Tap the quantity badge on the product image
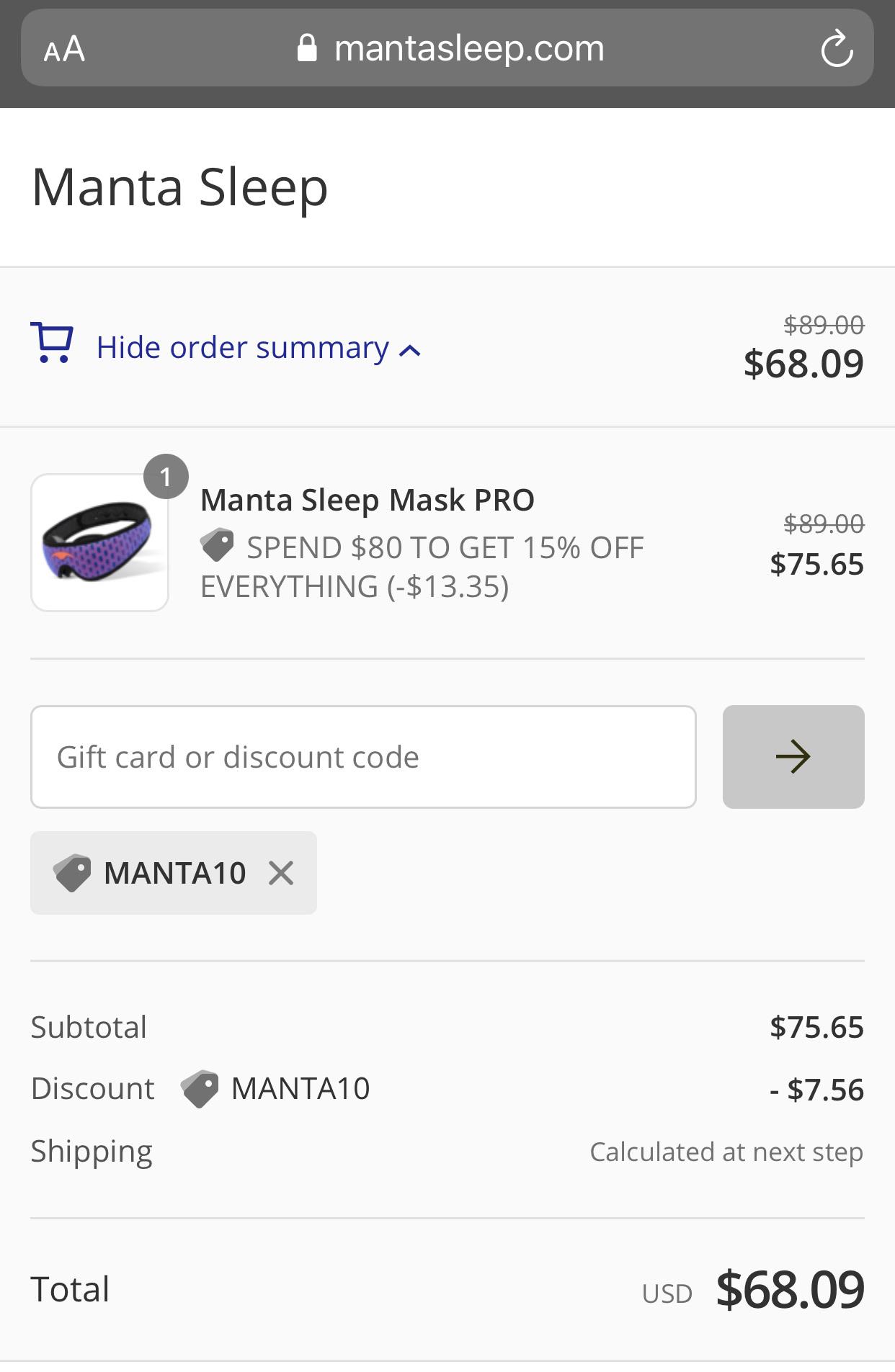Image resolution: width=895 pixels, height=1372 pixels. pyautogui.click(x=167, y=475)
